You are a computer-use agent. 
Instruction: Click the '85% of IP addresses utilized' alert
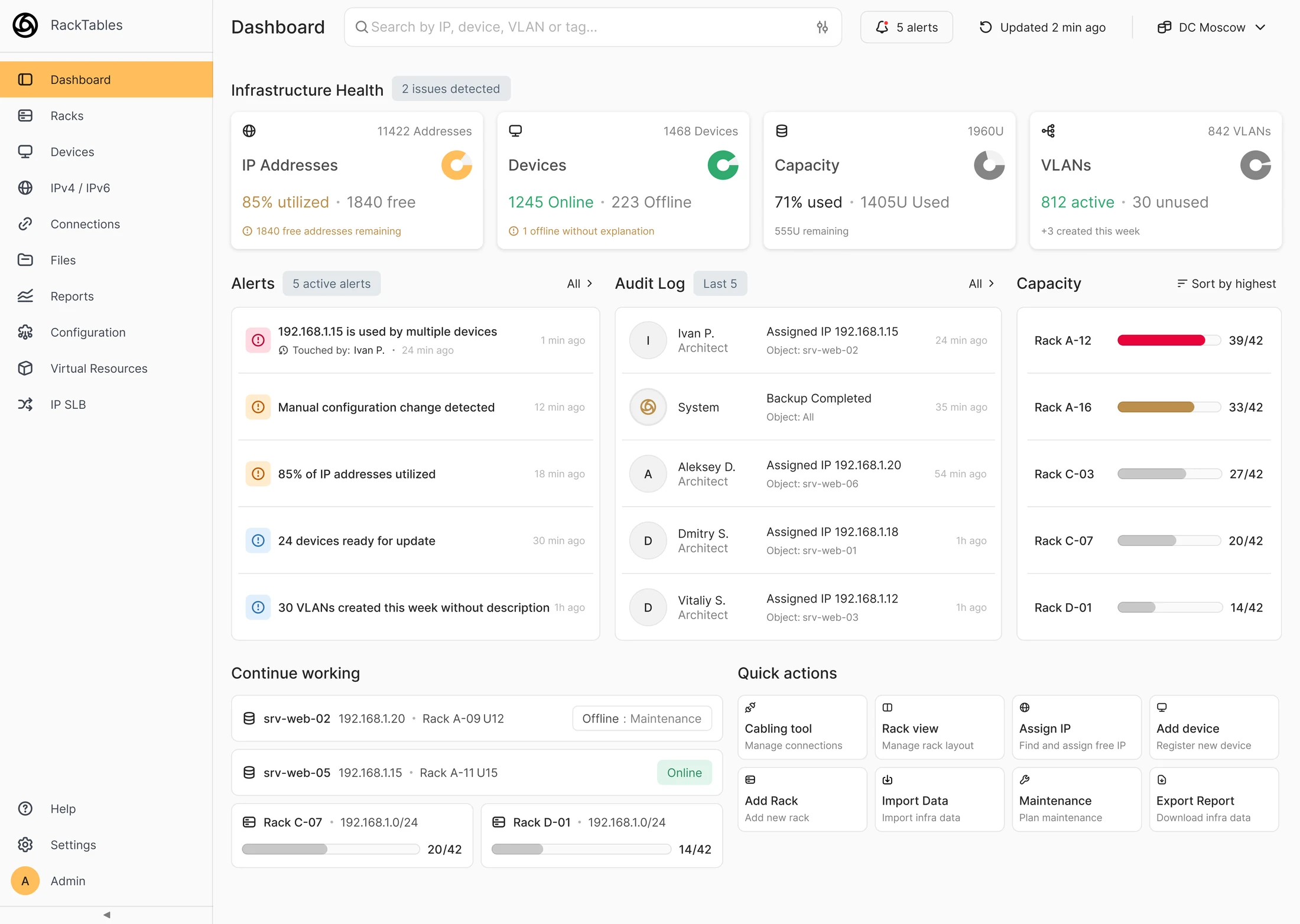415,473
